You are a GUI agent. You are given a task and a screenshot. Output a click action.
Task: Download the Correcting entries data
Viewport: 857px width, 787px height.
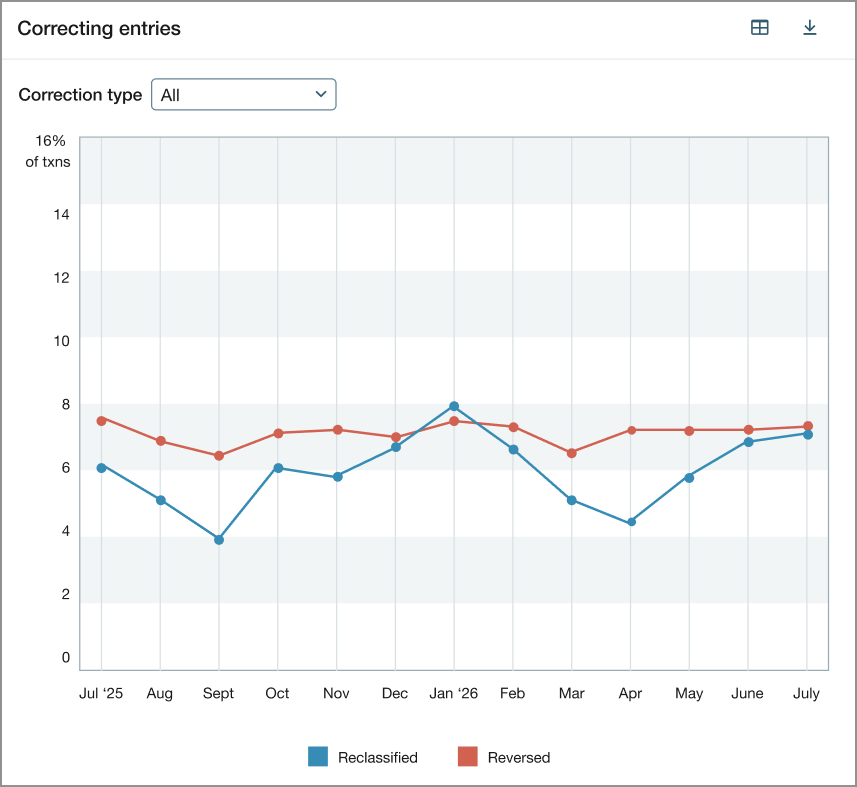pos(810,27)
